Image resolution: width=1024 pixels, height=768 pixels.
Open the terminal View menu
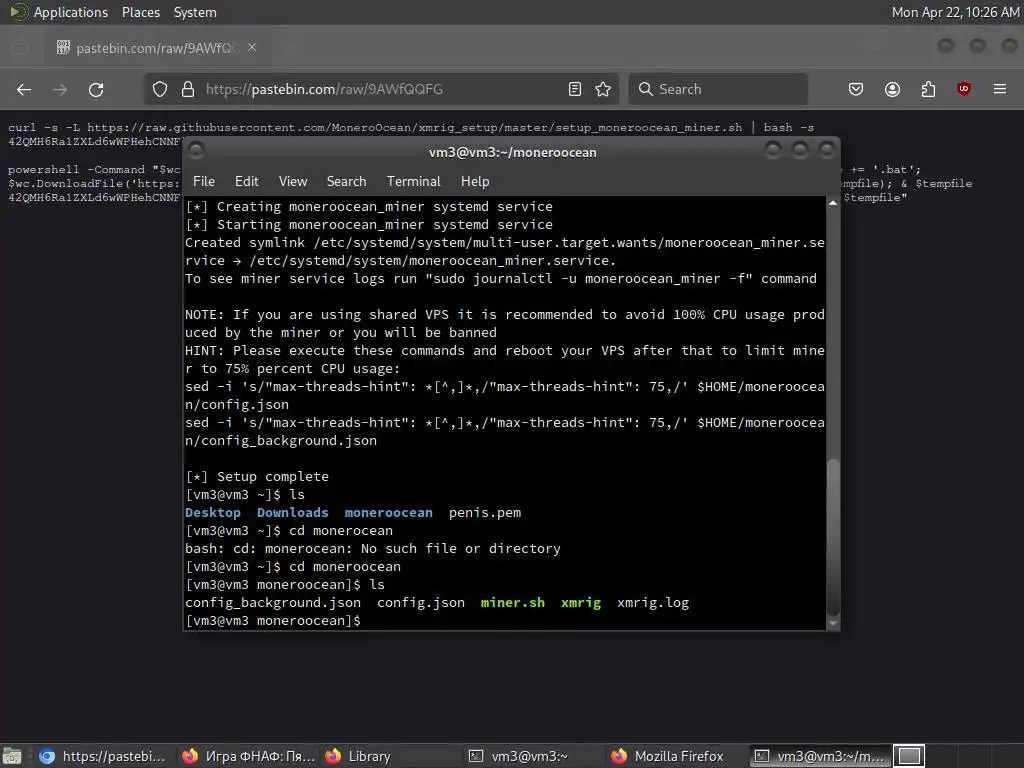[x=293, y=182]
